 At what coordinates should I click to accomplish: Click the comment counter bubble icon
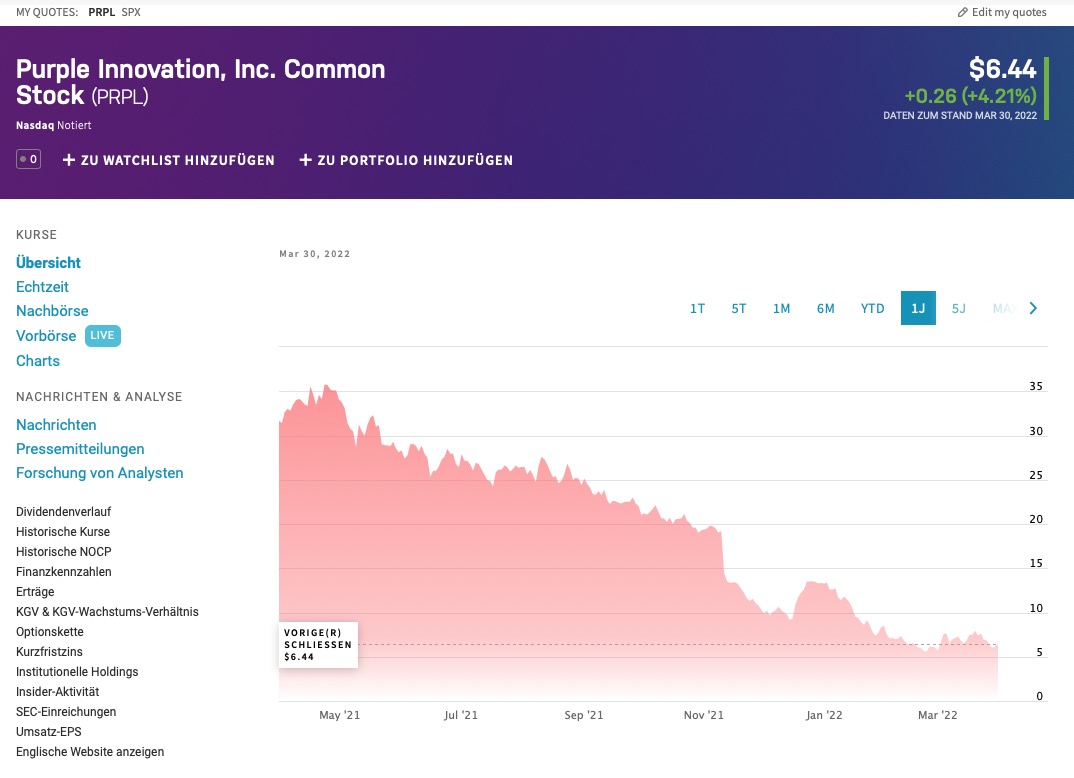click(28, 159)
